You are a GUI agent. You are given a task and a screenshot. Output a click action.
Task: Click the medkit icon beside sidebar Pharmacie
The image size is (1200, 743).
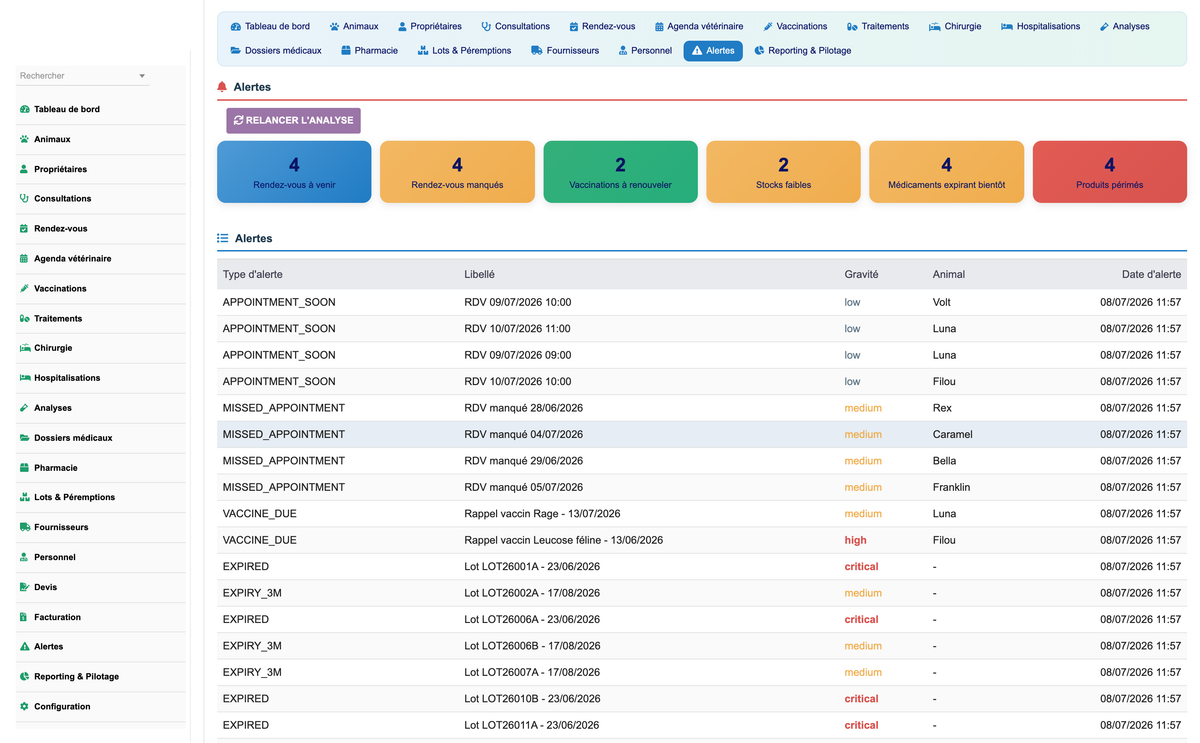click(x=24, y=467)
